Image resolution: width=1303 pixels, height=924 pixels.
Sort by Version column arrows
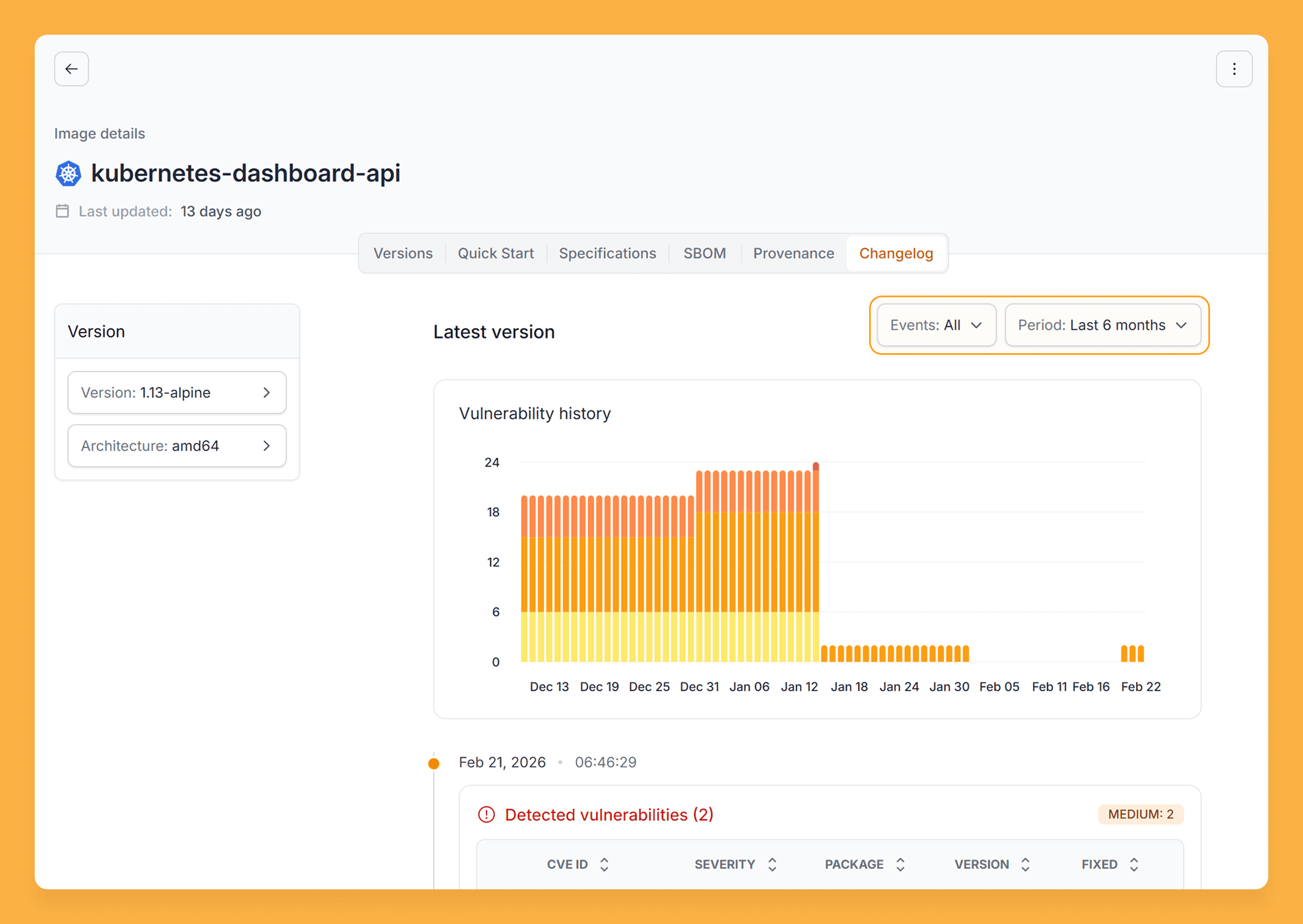click(1025, 864)
